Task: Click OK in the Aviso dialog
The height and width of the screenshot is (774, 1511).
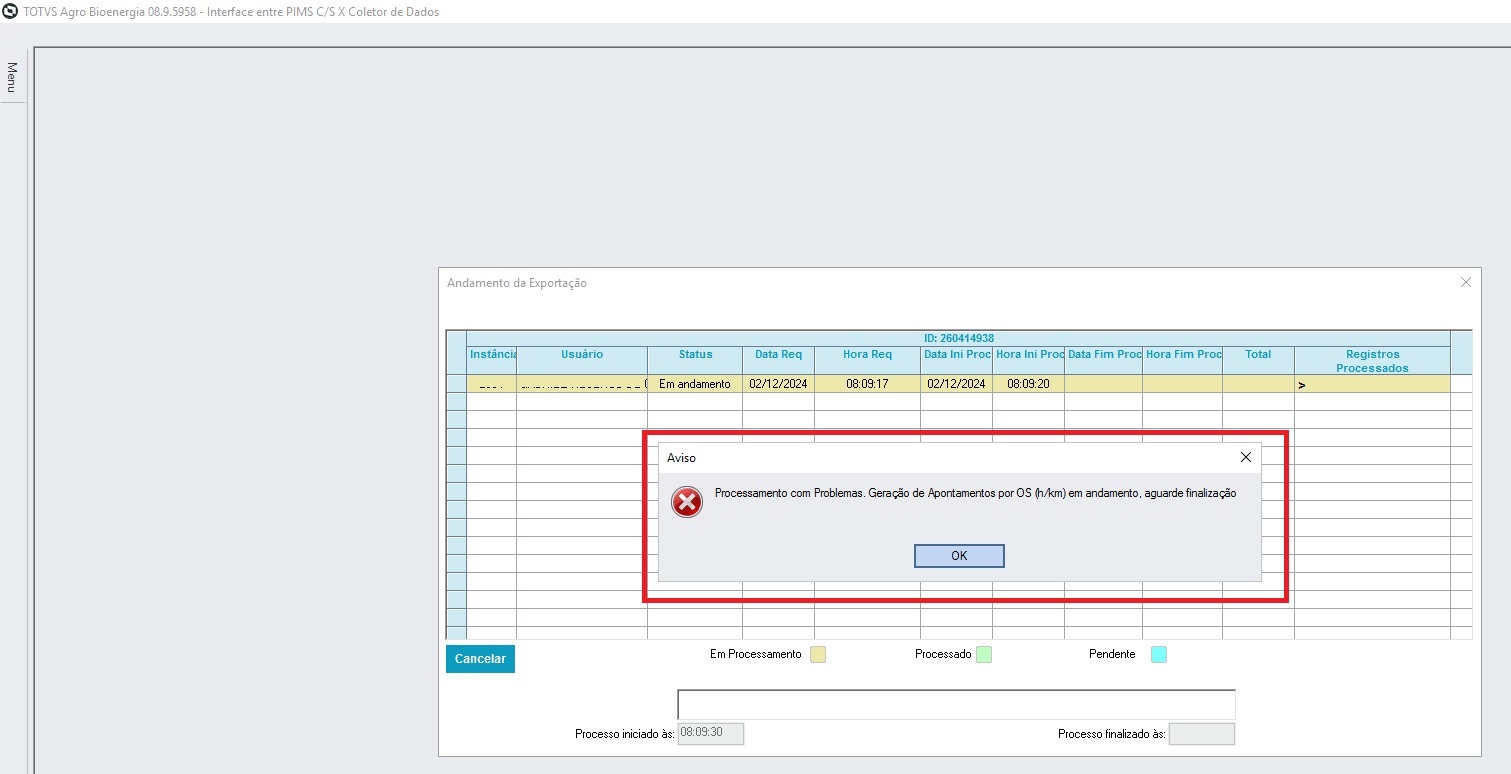Action: (959, 556)
